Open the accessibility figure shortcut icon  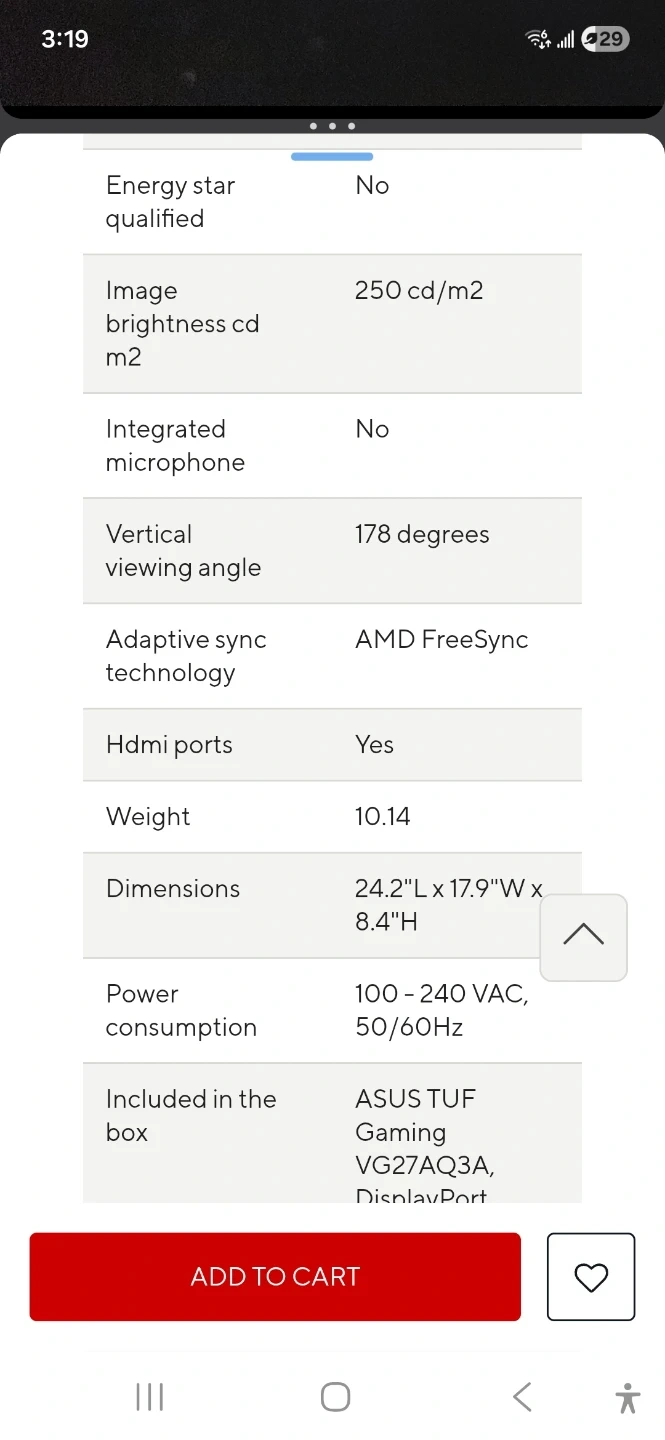(x=628, y=1397)
